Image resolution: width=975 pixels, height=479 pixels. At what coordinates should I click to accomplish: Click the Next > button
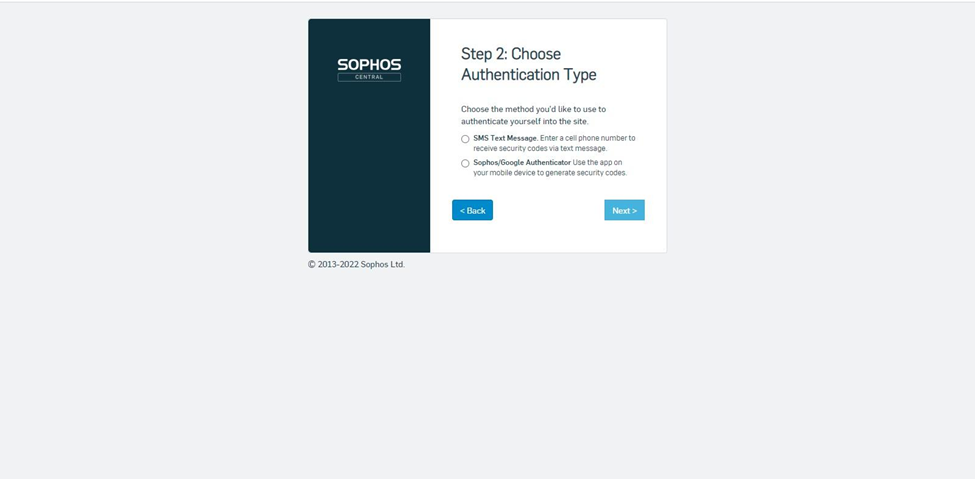624,210
